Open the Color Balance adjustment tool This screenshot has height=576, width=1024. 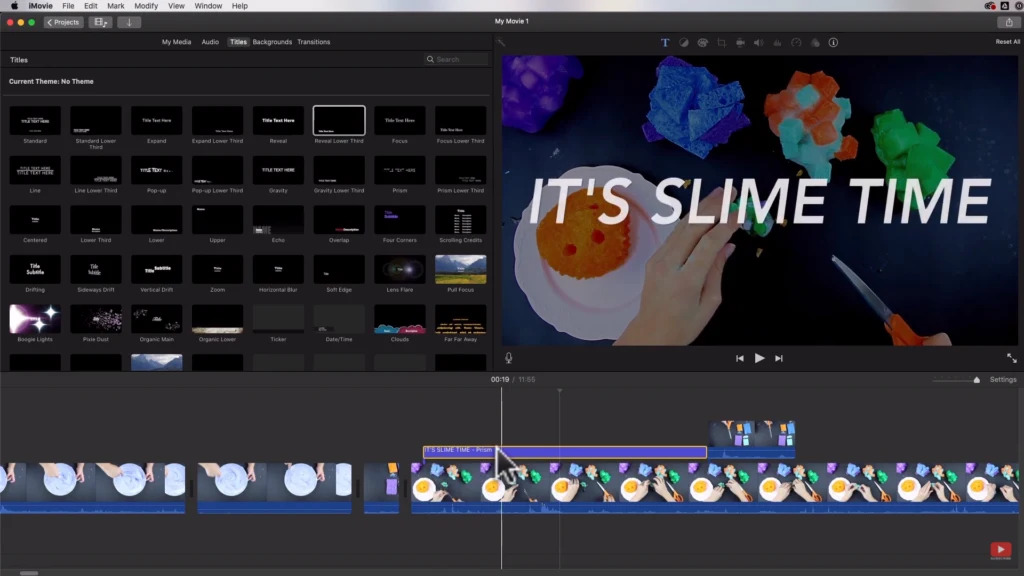(684, 43)
